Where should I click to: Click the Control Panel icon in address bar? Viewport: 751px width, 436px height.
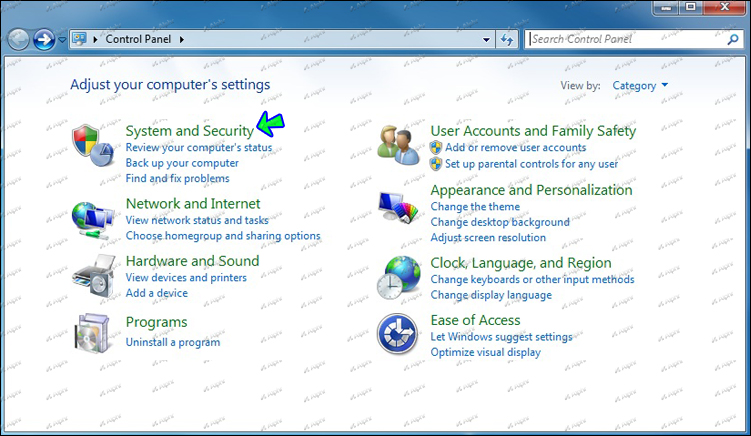[x=80, y=39]
